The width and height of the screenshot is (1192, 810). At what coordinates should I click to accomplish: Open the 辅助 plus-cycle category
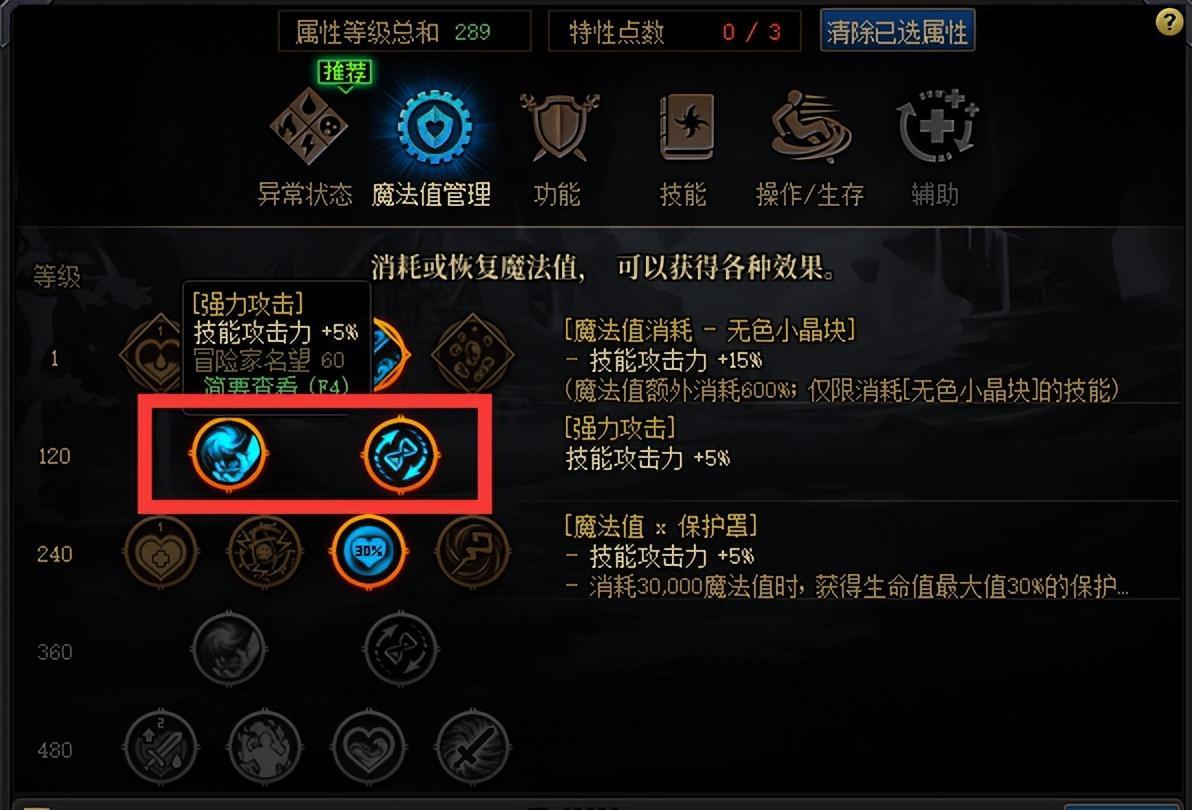(936, 126)
